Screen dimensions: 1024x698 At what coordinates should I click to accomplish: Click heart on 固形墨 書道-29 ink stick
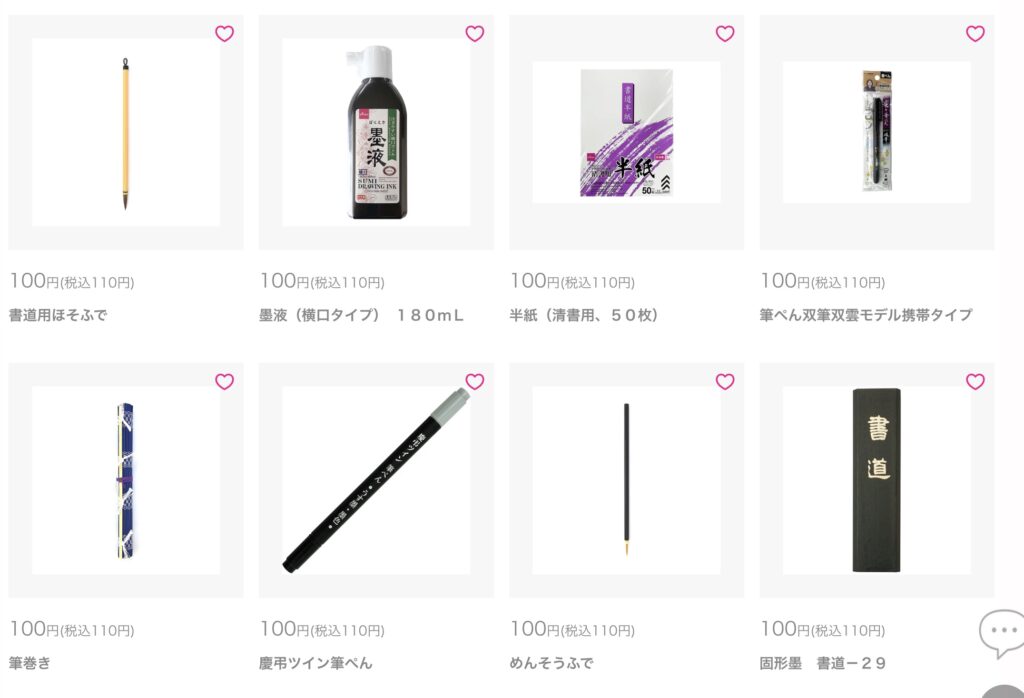point(975,381)
